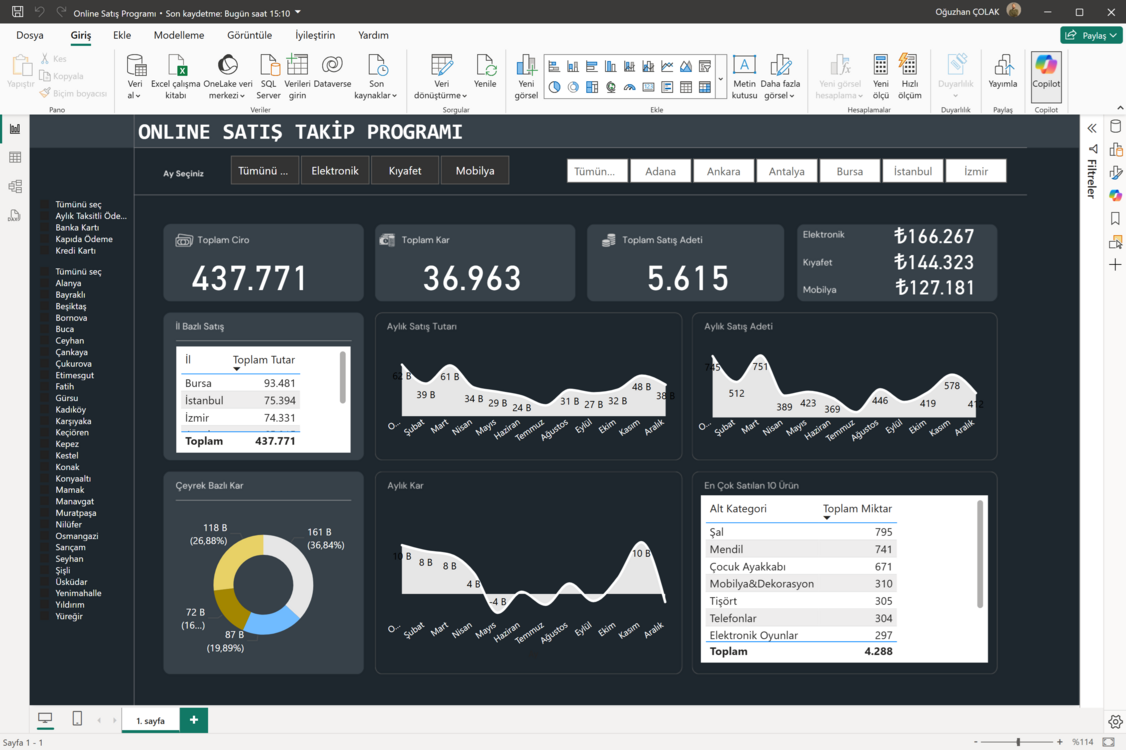Collapse the ribbon with chevron
This screenshot has height=750, width=1126.
(x=1120, y=108)
